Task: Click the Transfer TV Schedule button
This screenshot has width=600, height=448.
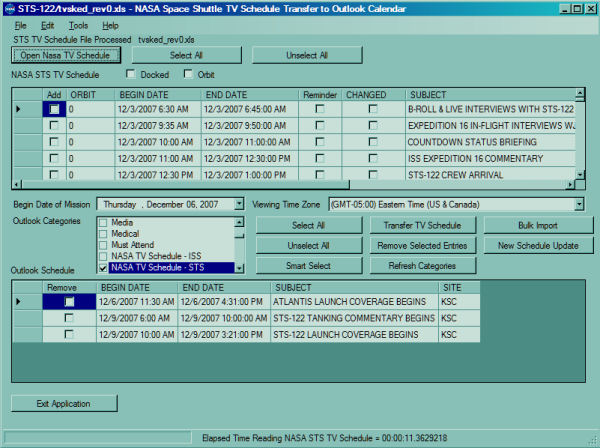Action: click(x=423, y=225)
